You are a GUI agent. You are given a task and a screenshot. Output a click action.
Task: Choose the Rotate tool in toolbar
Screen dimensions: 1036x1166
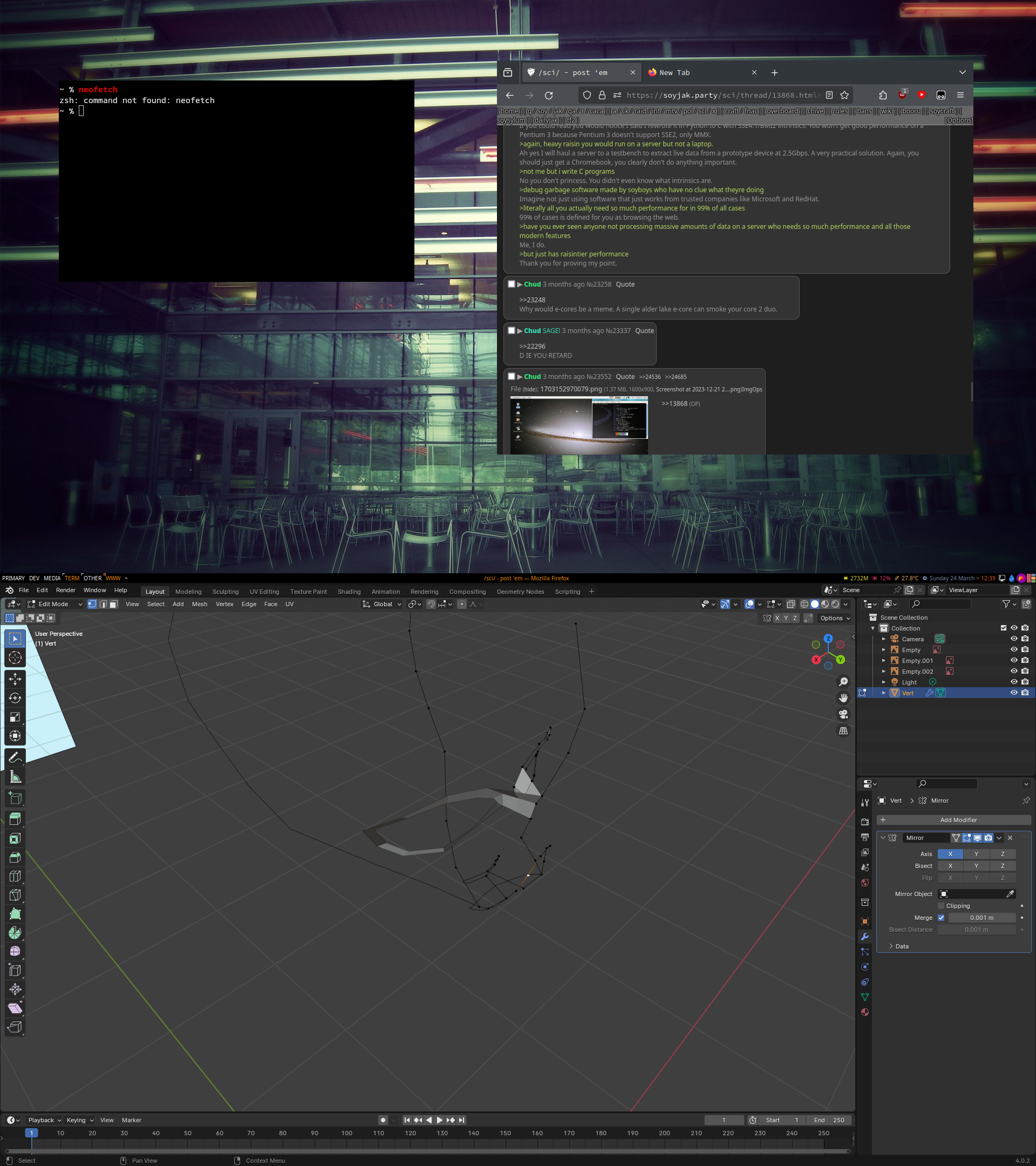point(16,697)
